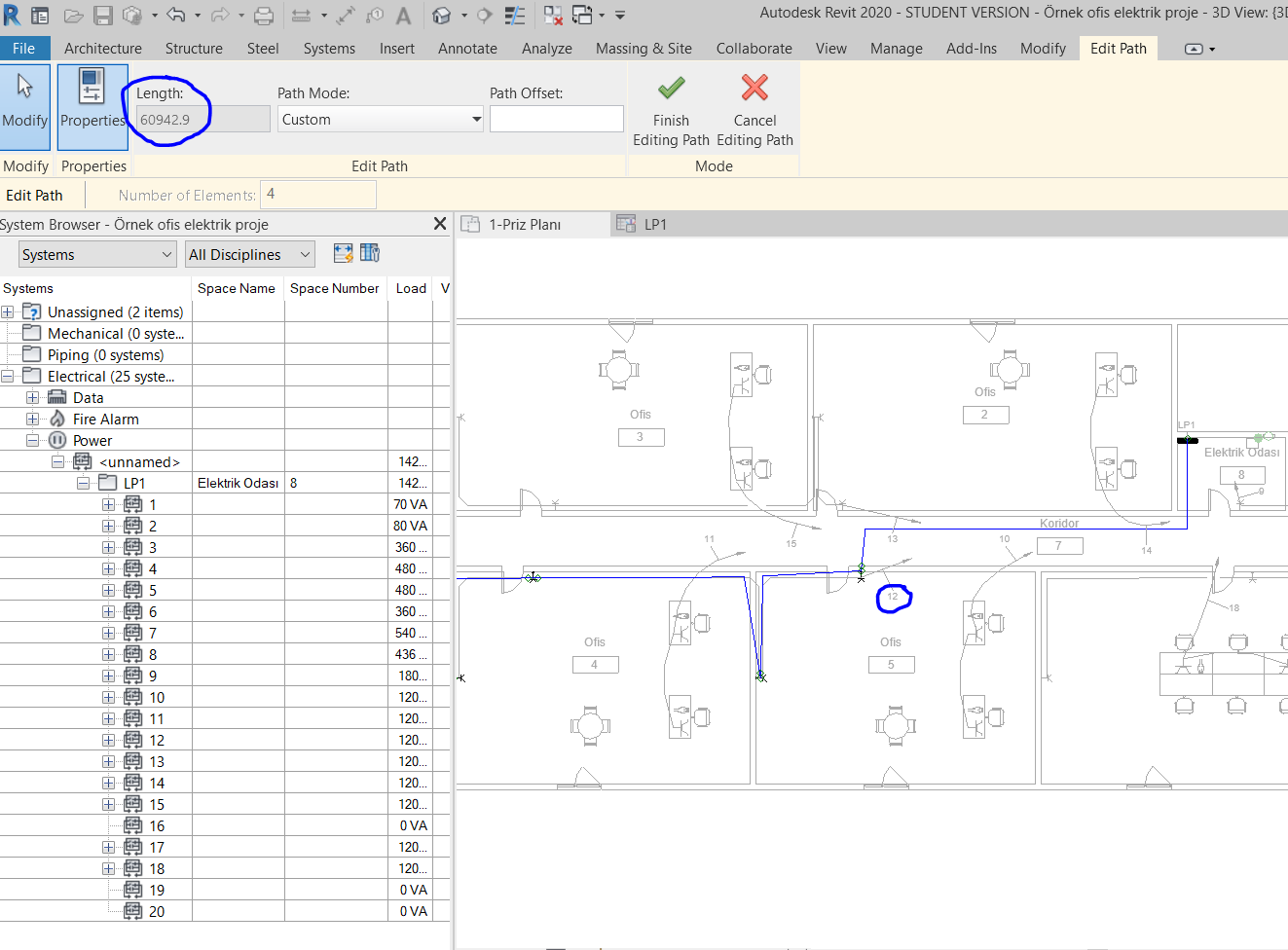Viewport: 1288px width, 950px height.
Task: Toggle Thin Lines display
Action: (515, 16)
